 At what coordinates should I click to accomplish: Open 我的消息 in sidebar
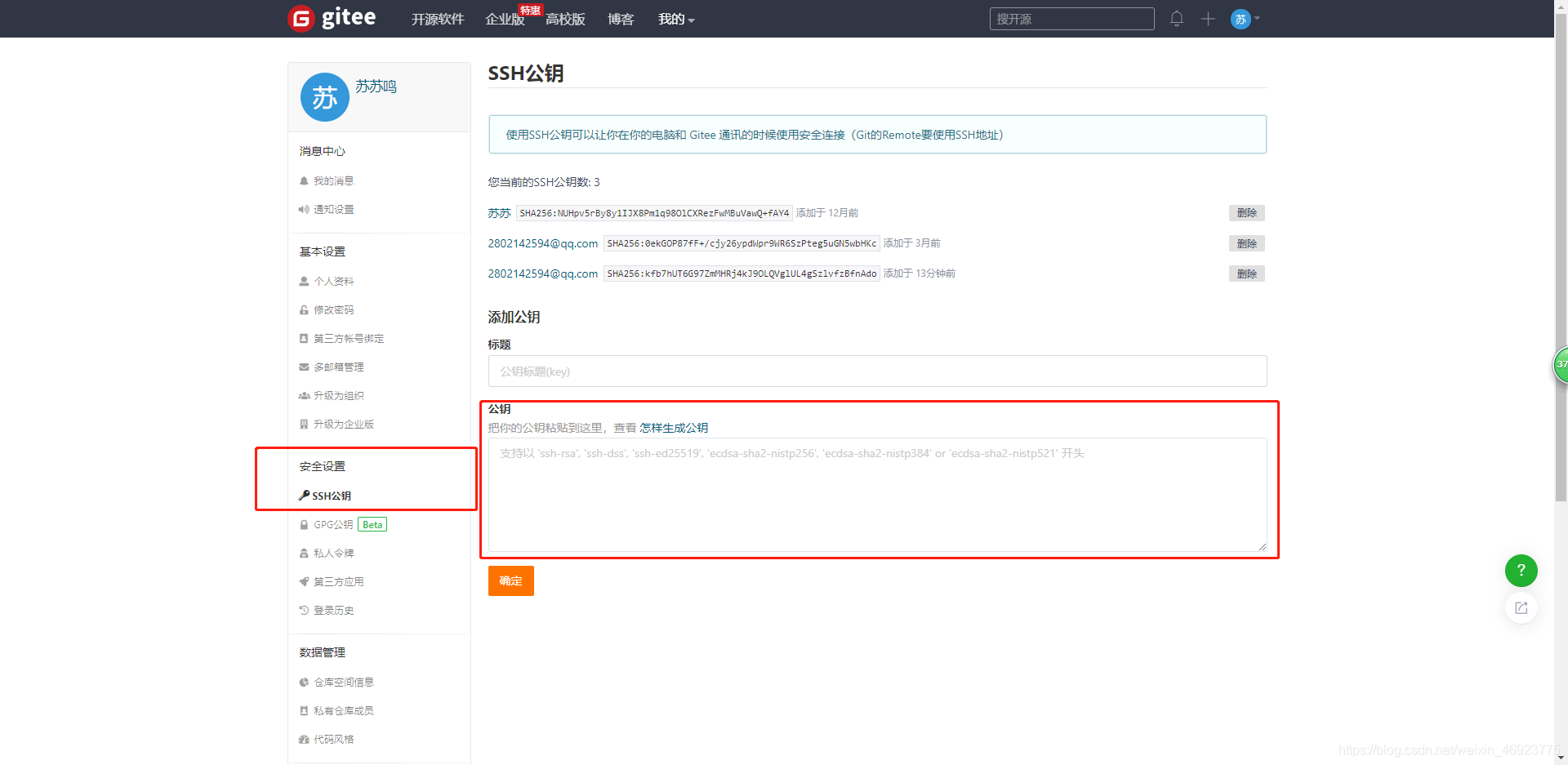coord(333,180)
